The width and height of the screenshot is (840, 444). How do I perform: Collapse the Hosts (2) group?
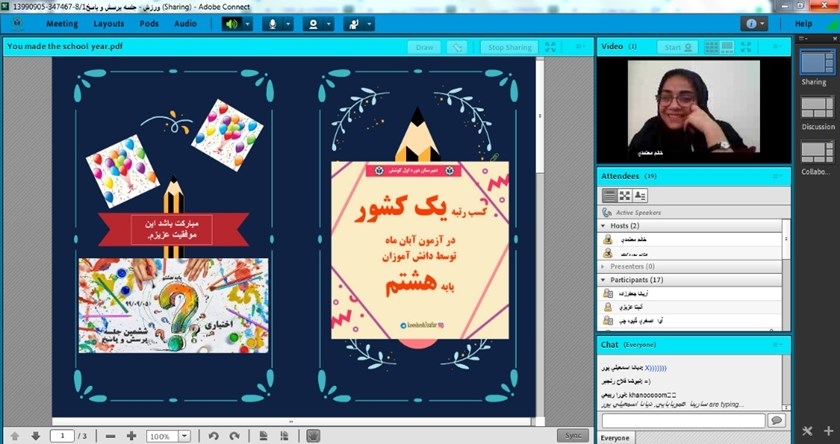point(602,227)
